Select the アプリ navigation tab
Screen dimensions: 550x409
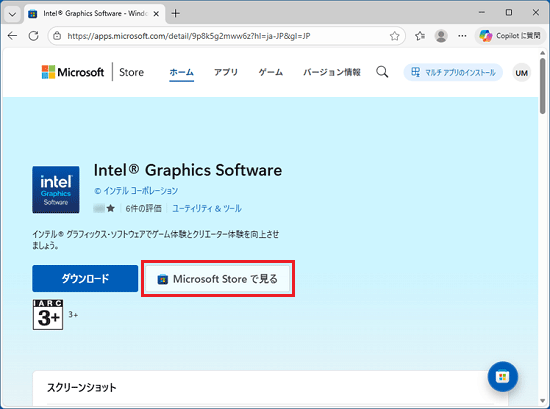click(x=226, y=72)
